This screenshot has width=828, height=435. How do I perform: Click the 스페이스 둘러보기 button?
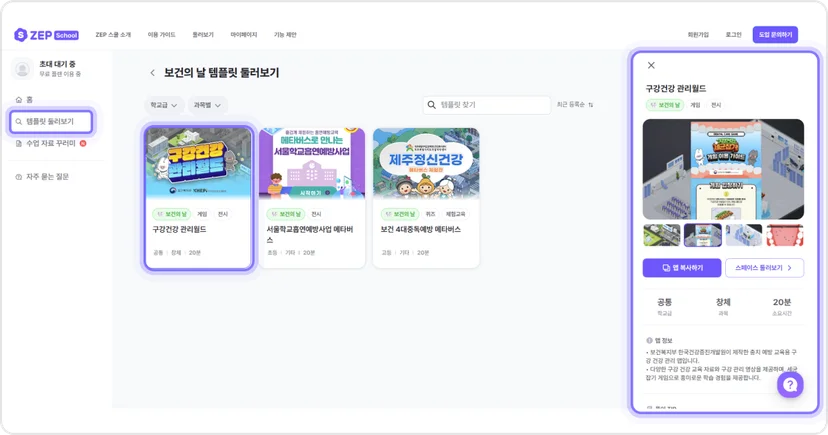(x=764, y=268)
